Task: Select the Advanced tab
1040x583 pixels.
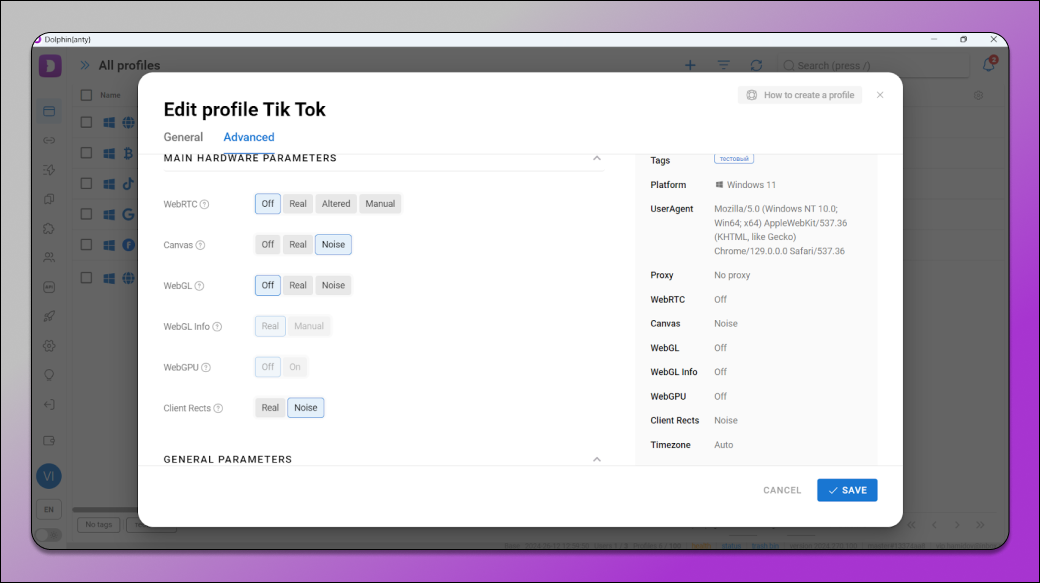Action: 249,137
